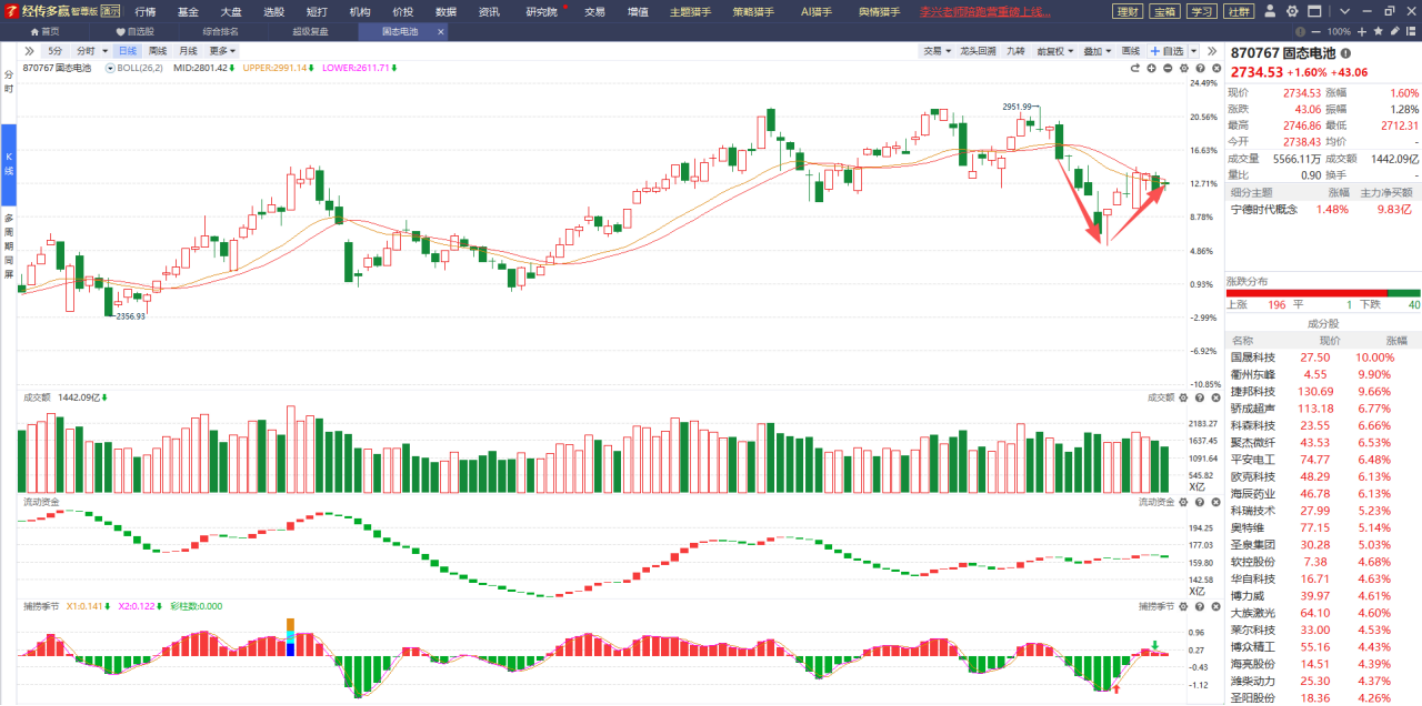The height and width of the screenshot is (706, 1422).
Task: Switch to the 自选股 tab
Action: tap(135, 31)
